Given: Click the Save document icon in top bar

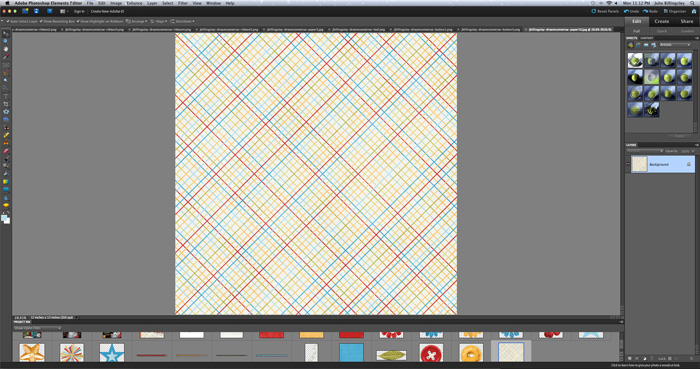Looking at the screenshot, I should point(36,11).
